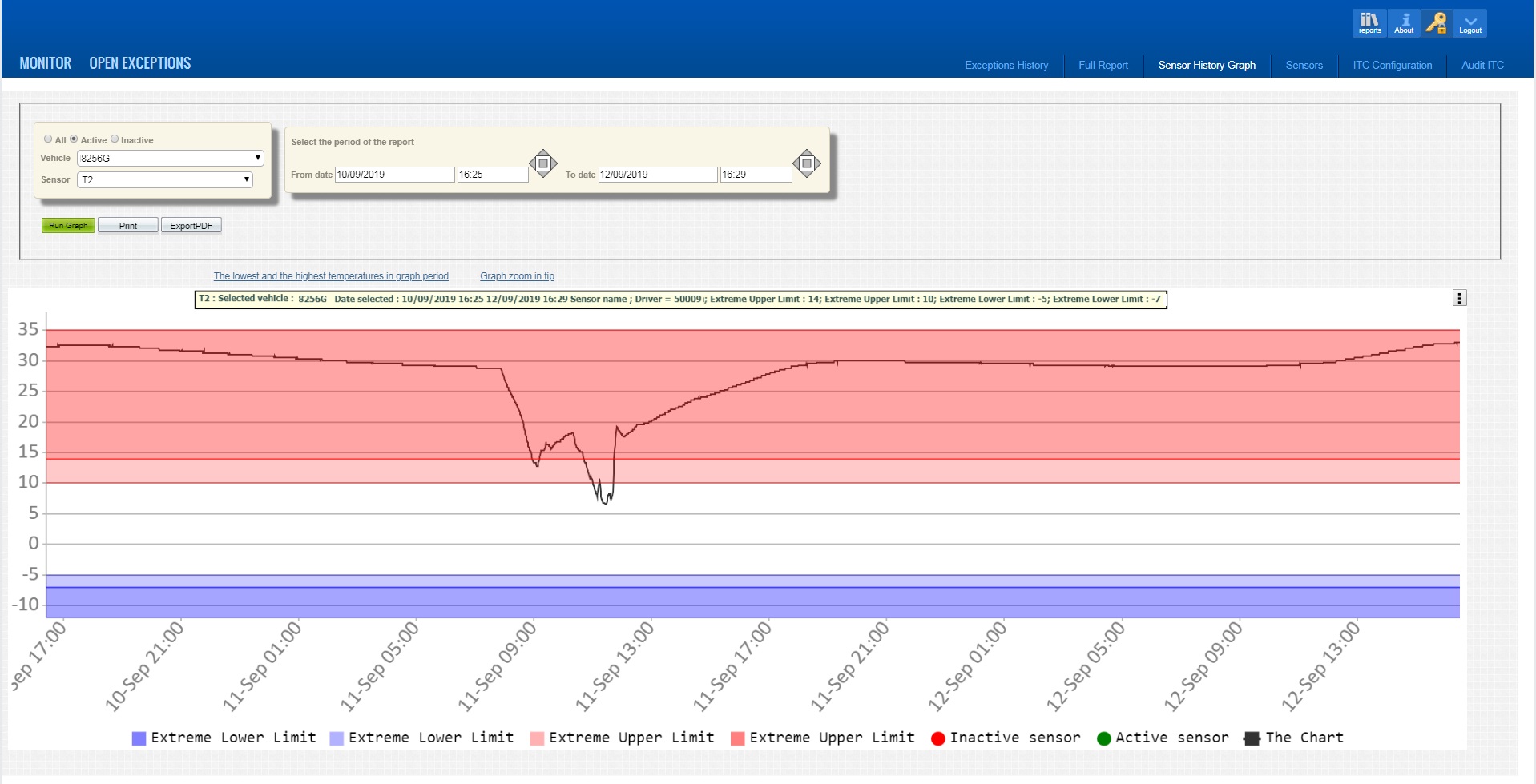Viewport: 1536px width, 784px height.
Task: Click the From time field 16:25
Action: (x=493, y=175)
